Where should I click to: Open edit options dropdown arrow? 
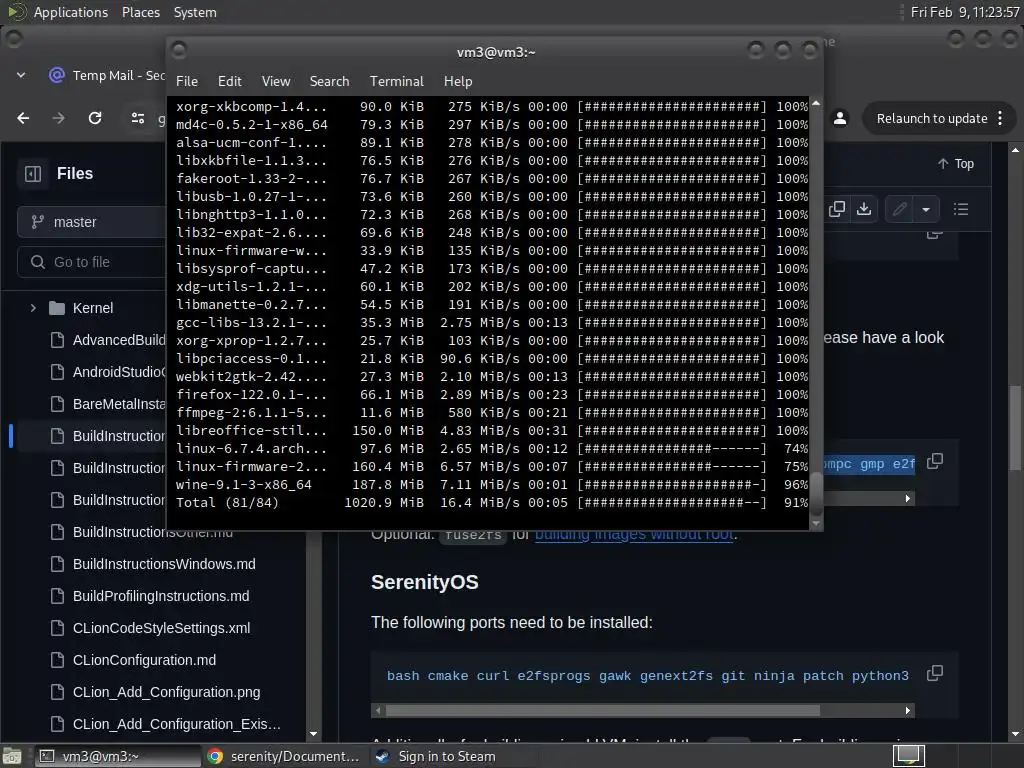926,209
